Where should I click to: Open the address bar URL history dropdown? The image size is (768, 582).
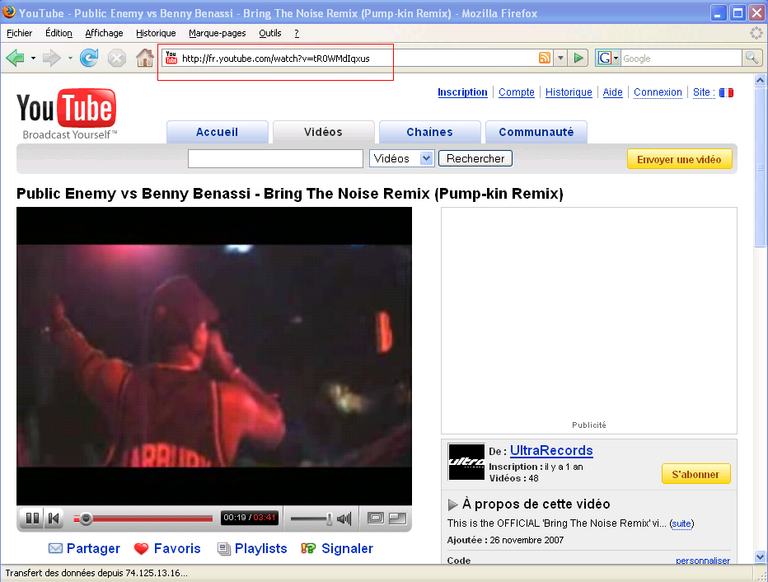click(561, 58)
